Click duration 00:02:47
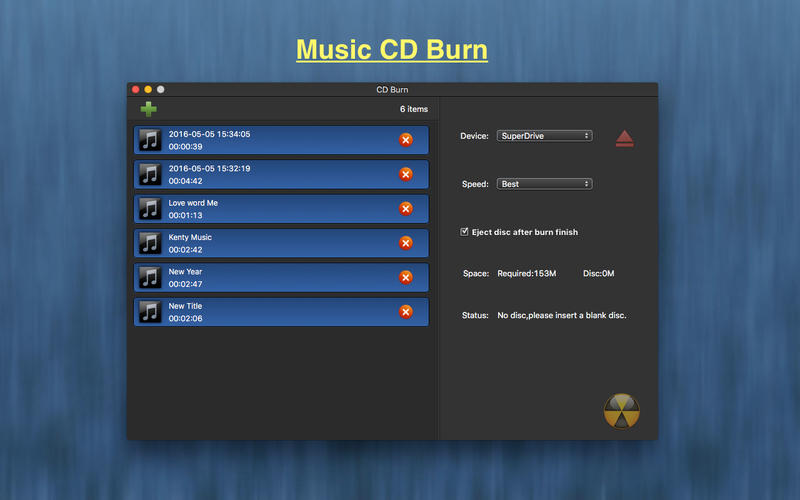Screen dimensions: 800x500 coord(185,284)
